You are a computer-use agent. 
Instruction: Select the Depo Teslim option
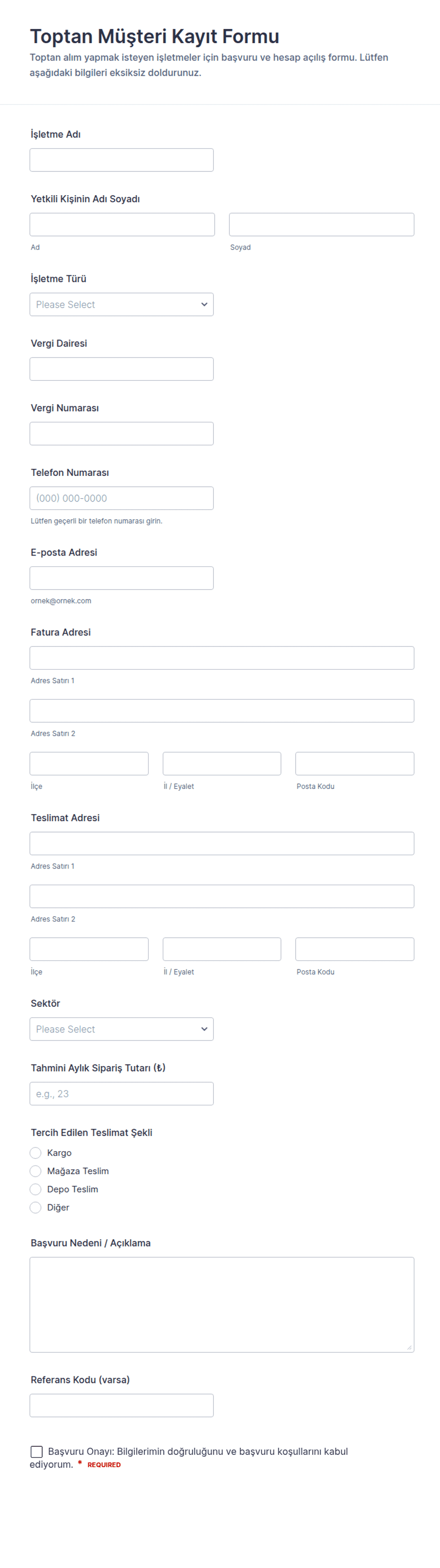point(35,1190)
